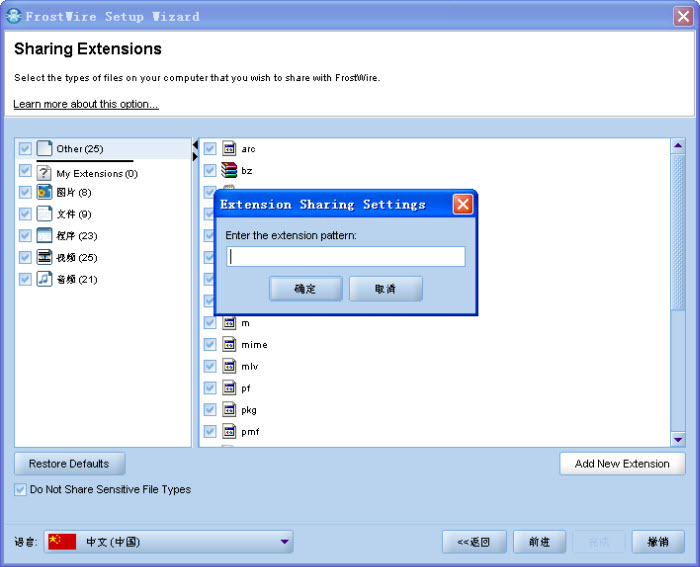The width and height of the screenshot is (700, 567).
Task: Select the Other (25) category label
Action: click(x=80, y=149)
